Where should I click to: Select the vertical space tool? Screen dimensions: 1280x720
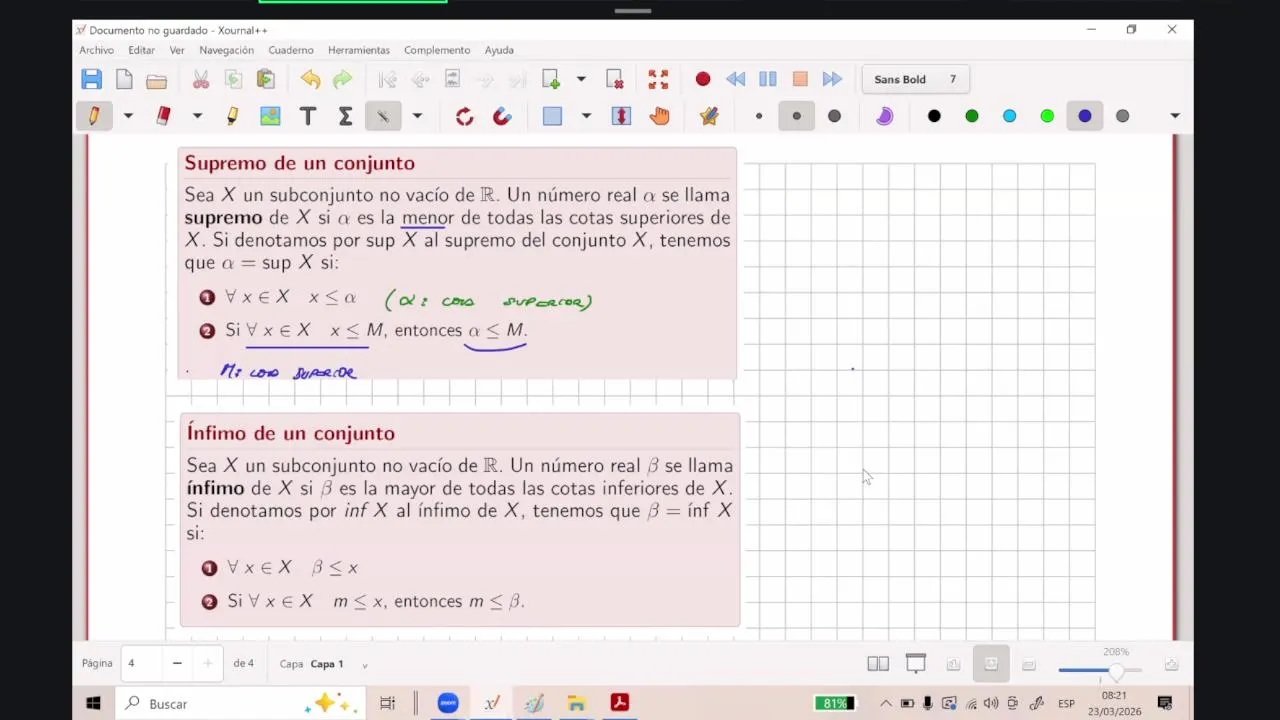tap(621, 116)
